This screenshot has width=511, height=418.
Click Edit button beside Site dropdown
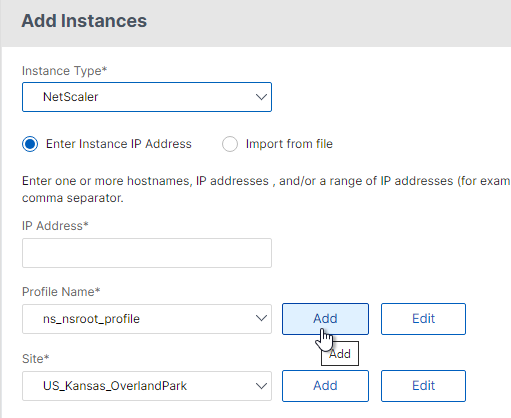[x=423, y=386]
